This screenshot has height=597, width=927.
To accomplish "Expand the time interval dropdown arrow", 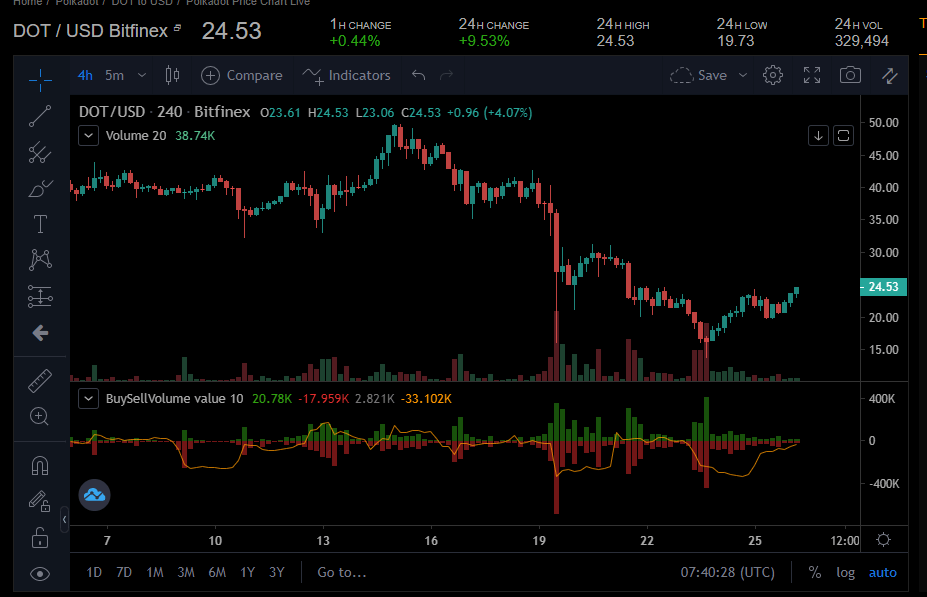I will tap(141, 75).
